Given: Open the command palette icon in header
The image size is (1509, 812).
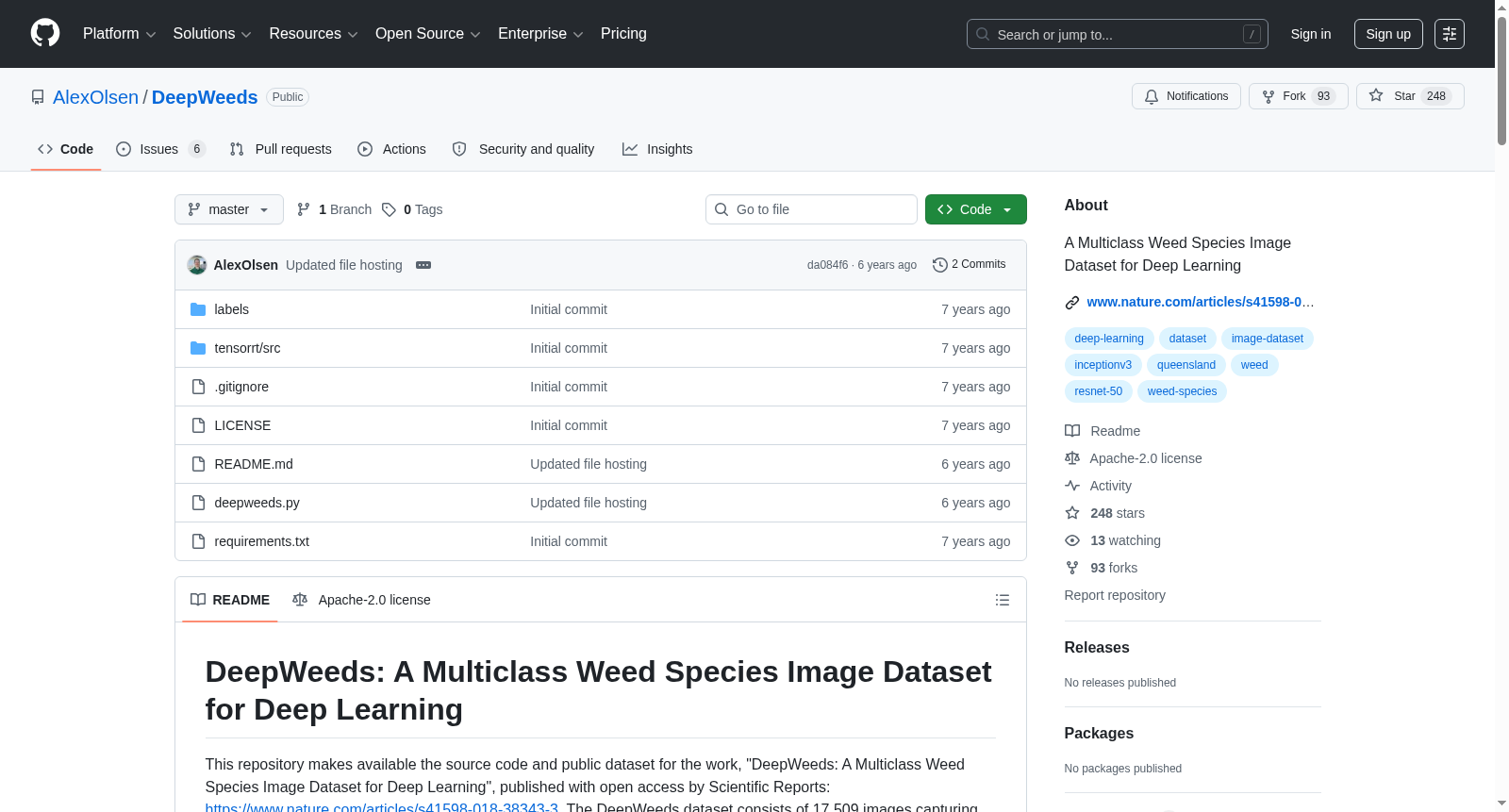Looking at the screenshot, I should (1450, 34).
